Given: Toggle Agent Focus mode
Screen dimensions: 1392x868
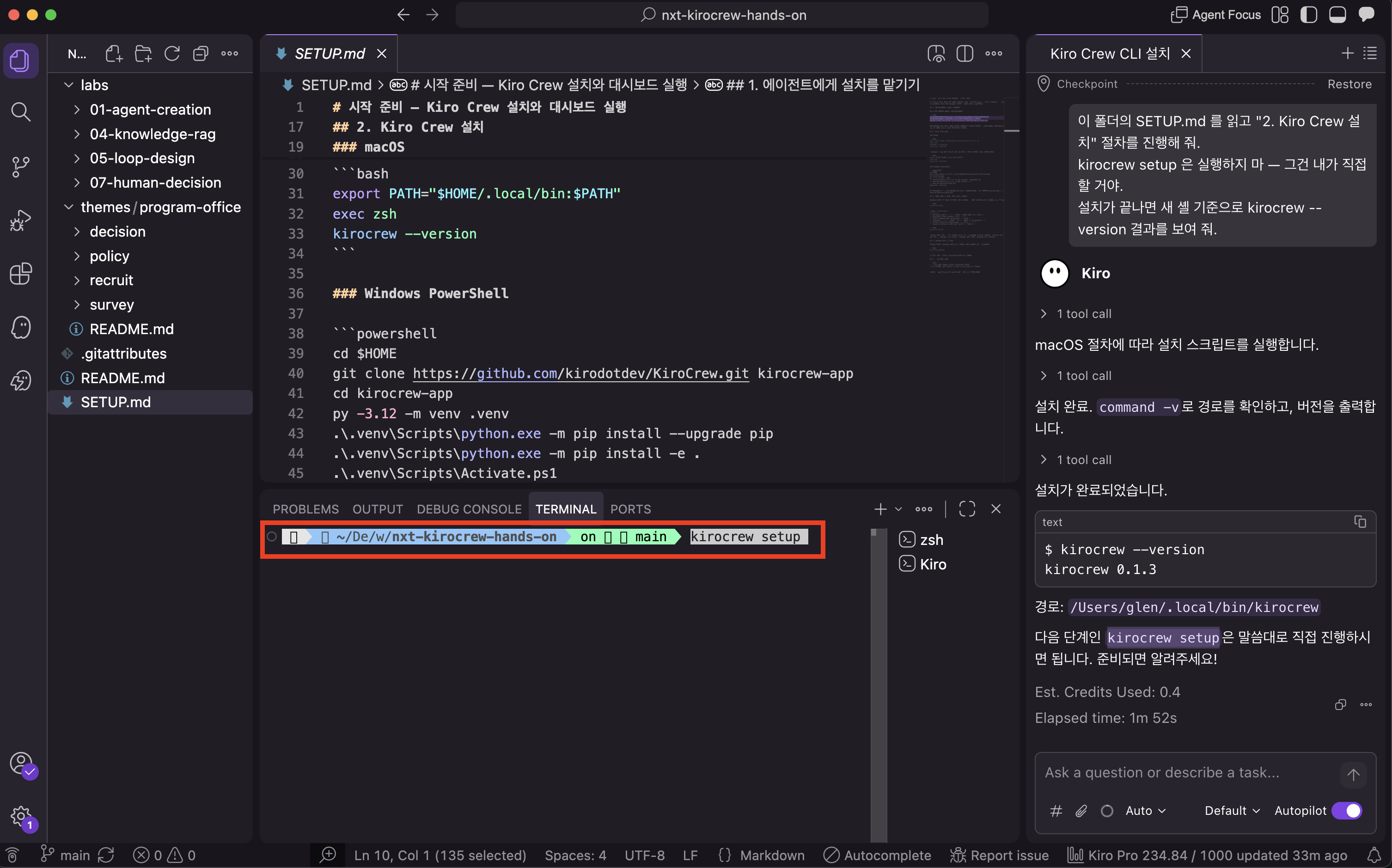Looking at the screenshot, I should 1215,15.
